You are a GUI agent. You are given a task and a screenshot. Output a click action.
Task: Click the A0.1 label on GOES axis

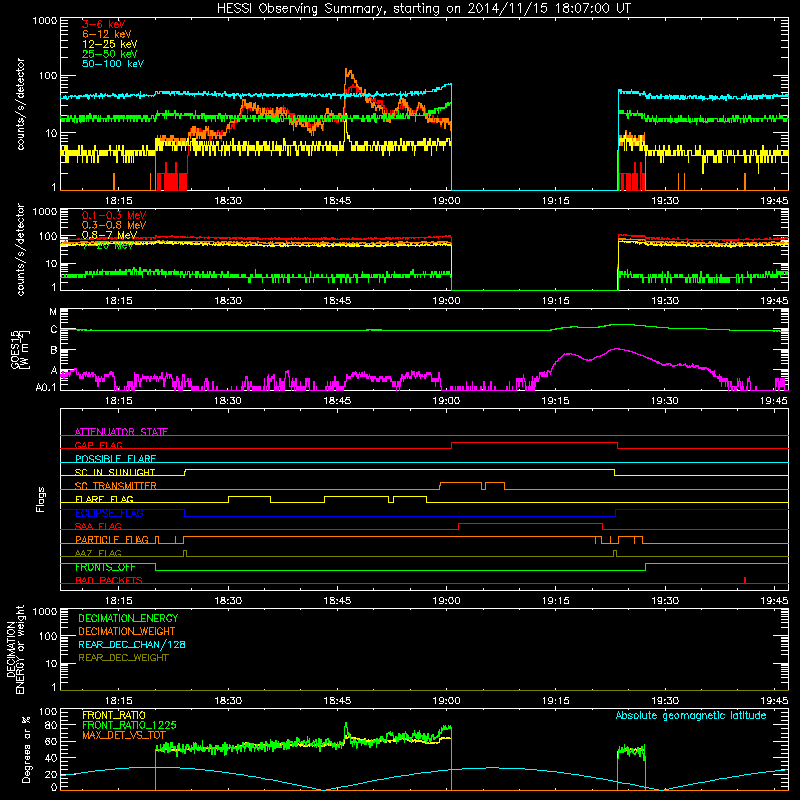coord(46,387)
